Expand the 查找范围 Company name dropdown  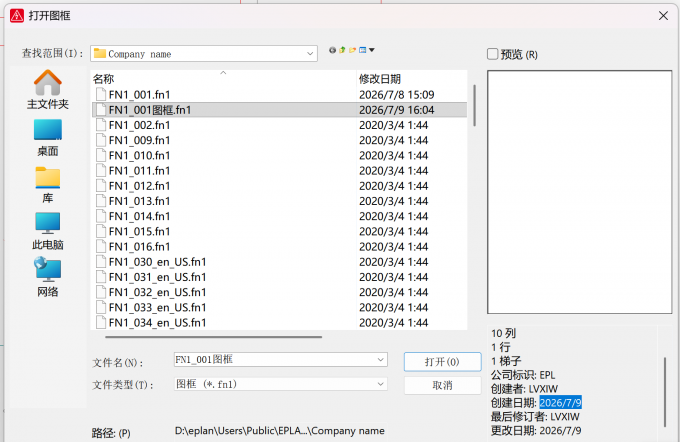click(x=310, y=54)
